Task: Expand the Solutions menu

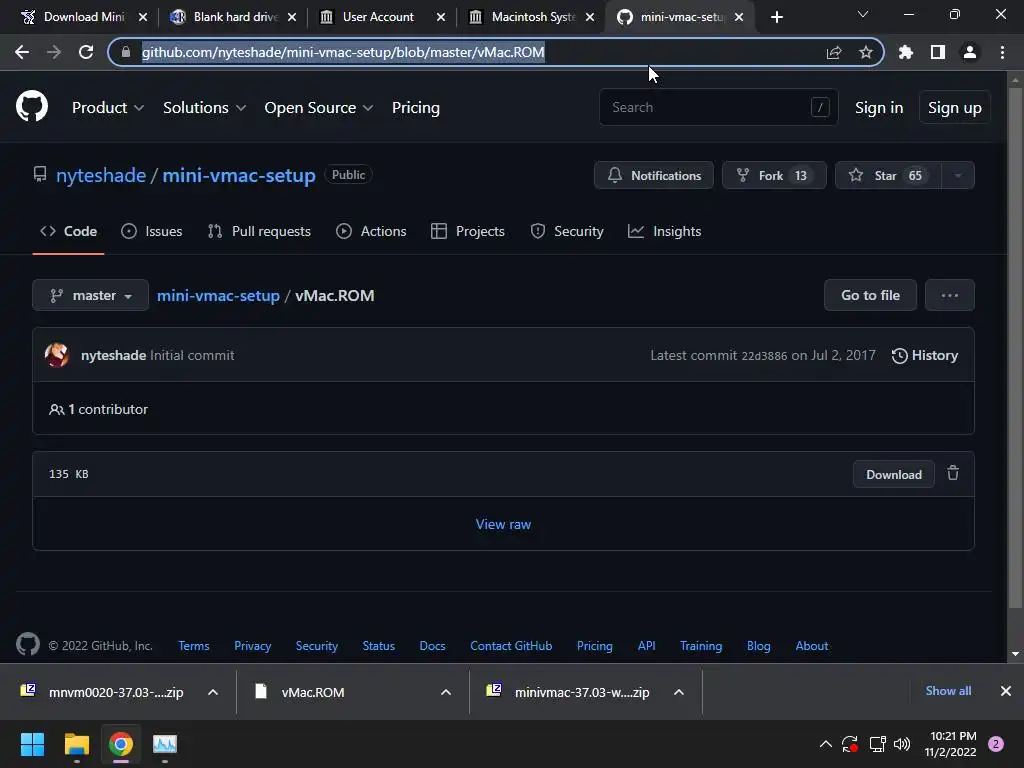Action: (204, 108)
